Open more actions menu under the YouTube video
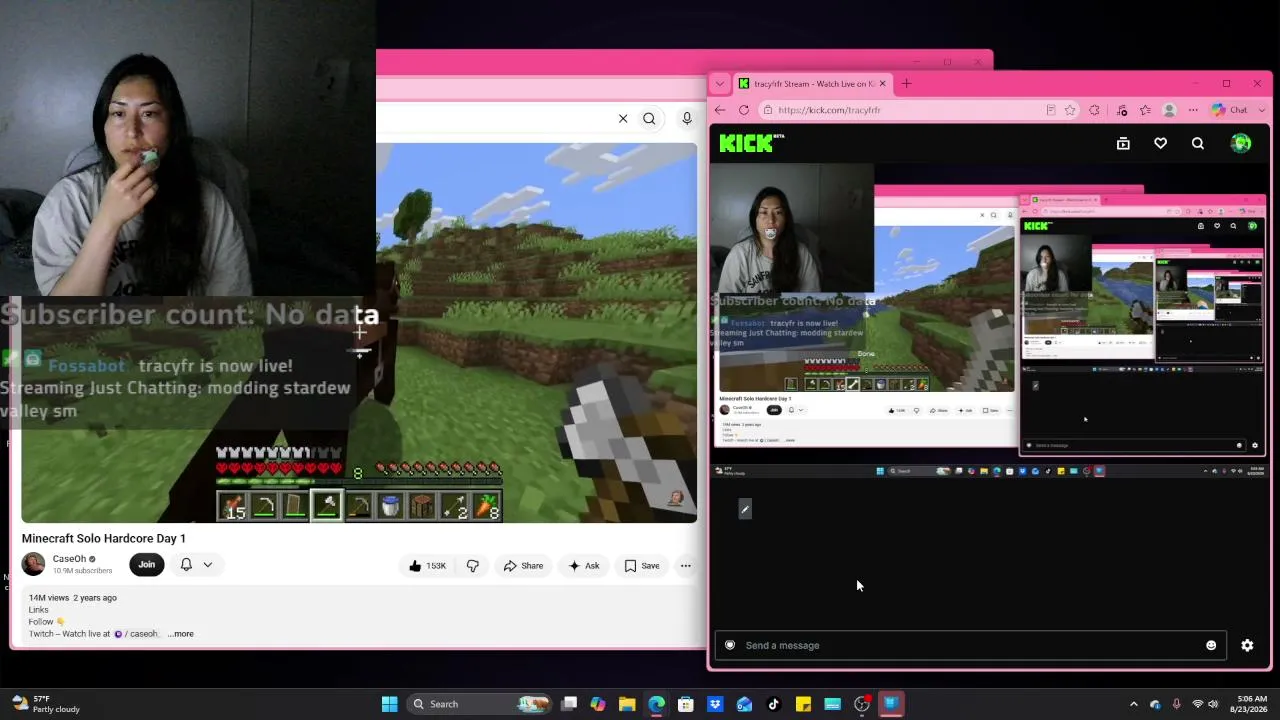The height and width of the screenshot is (720, 1280). coord(685,566)
